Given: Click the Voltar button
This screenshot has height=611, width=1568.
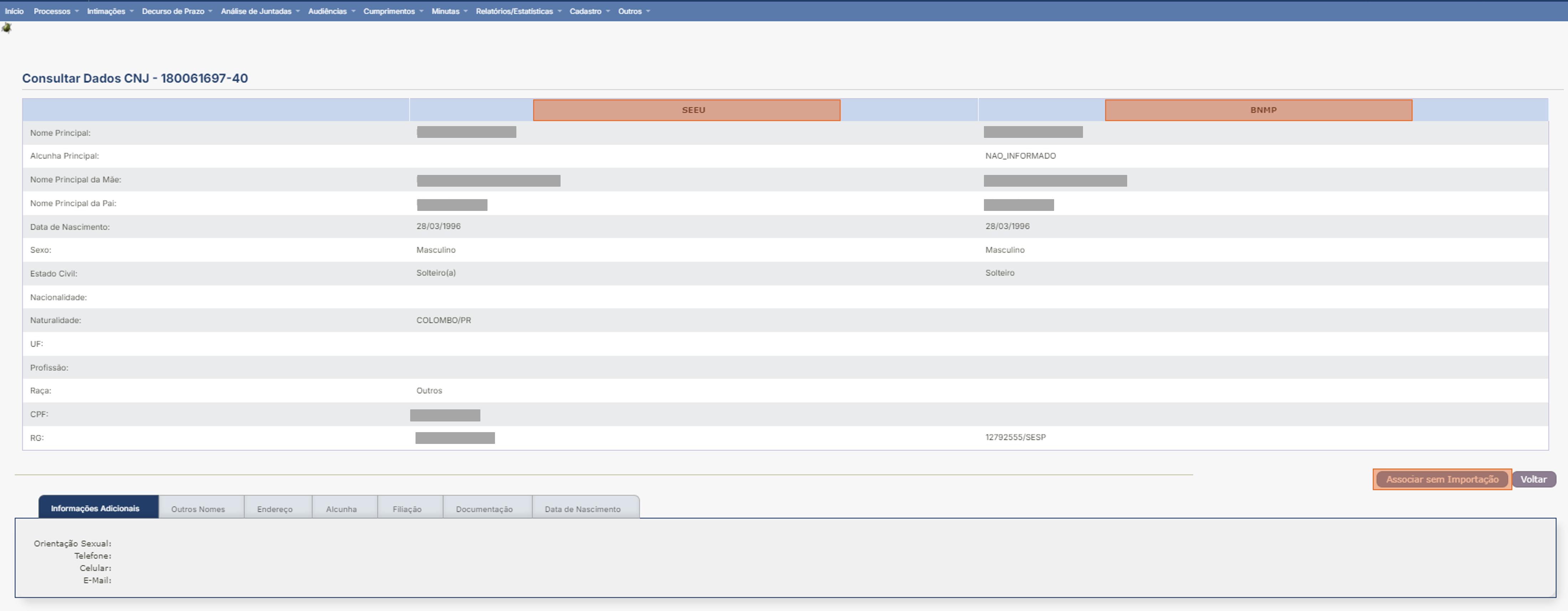Looking at the screenshot, I should pyautogui.click(x=1534, y=479).
